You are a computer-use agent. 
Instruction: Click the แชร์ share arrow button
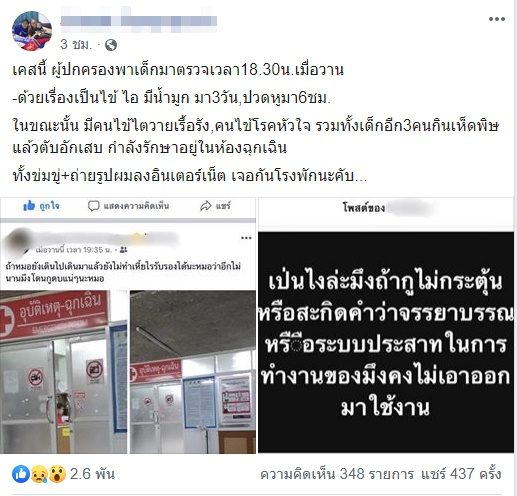(x=215, y=206)
